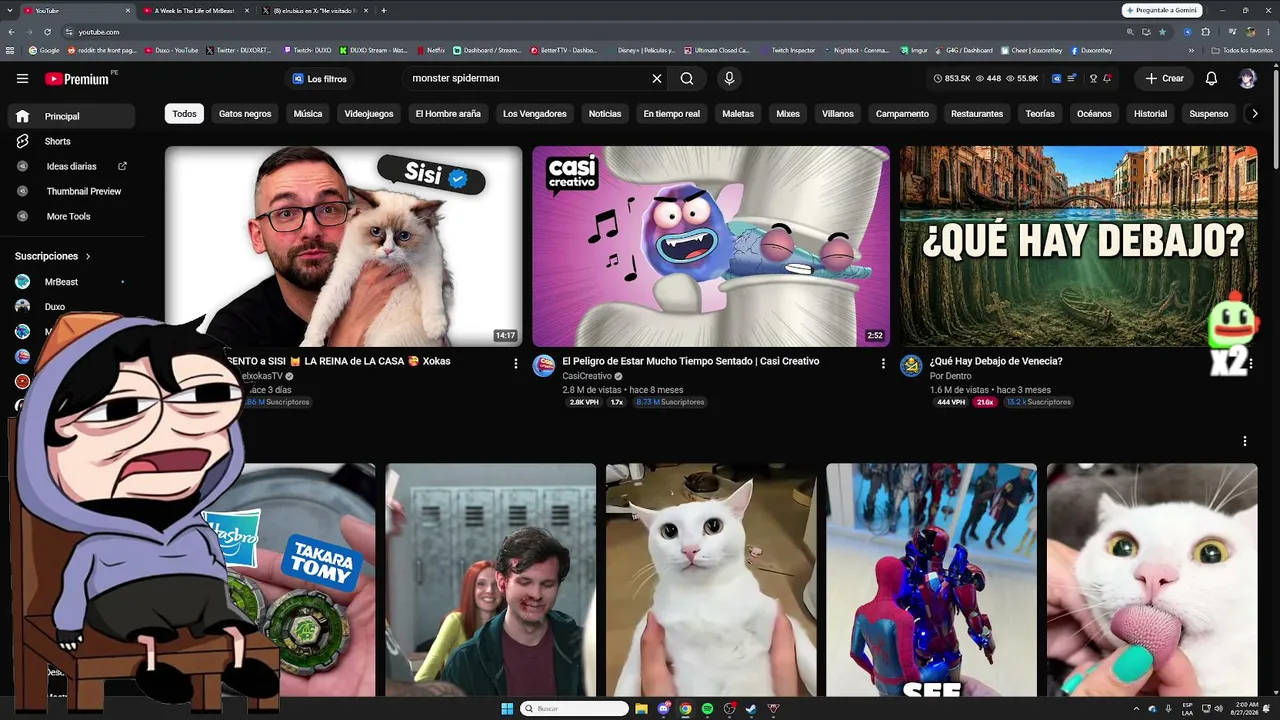Open the Netflix bookmark
1280x720 pixels.
430,50
